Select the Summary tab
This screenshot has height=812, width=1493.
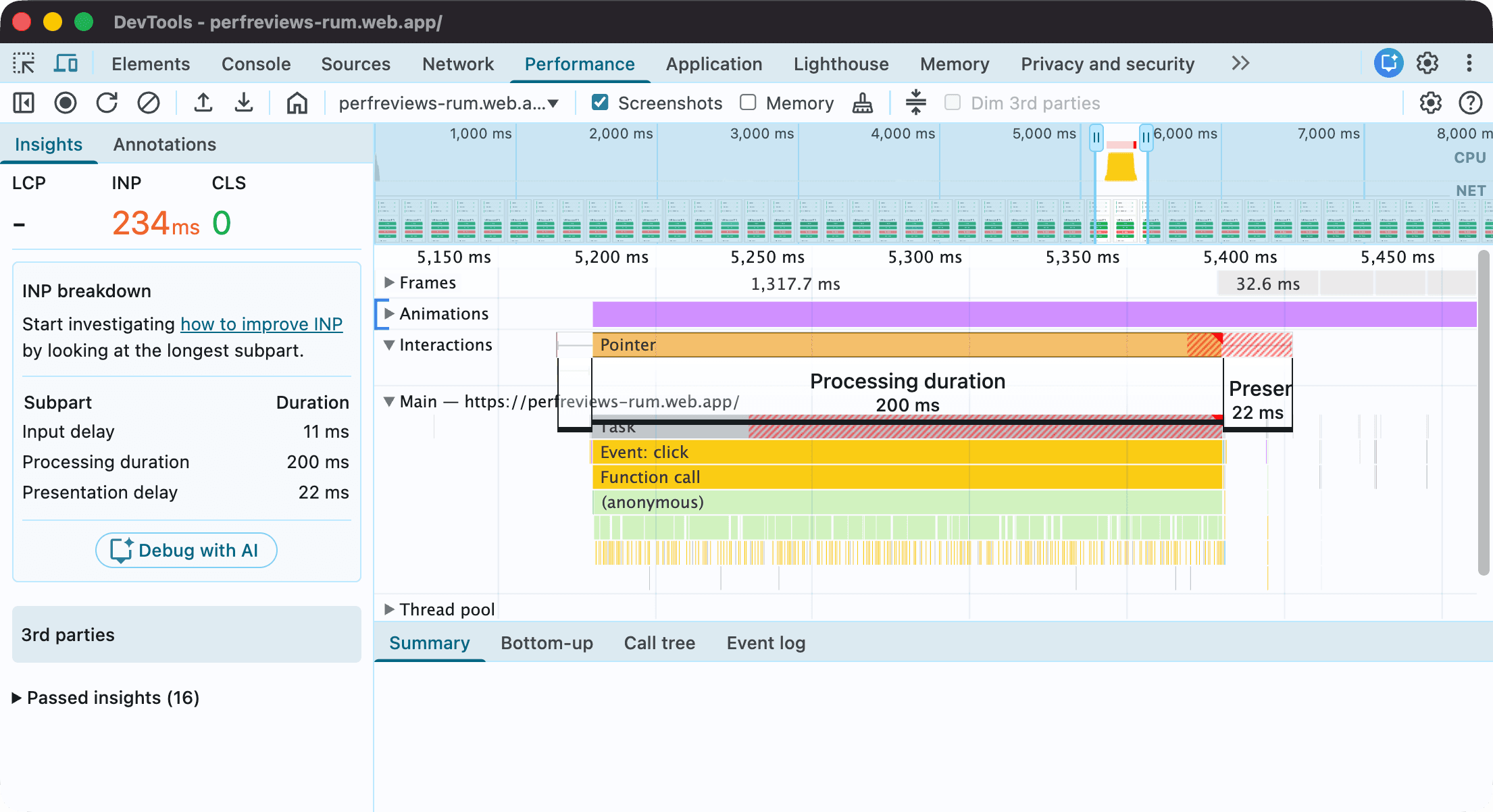point(430,643)
